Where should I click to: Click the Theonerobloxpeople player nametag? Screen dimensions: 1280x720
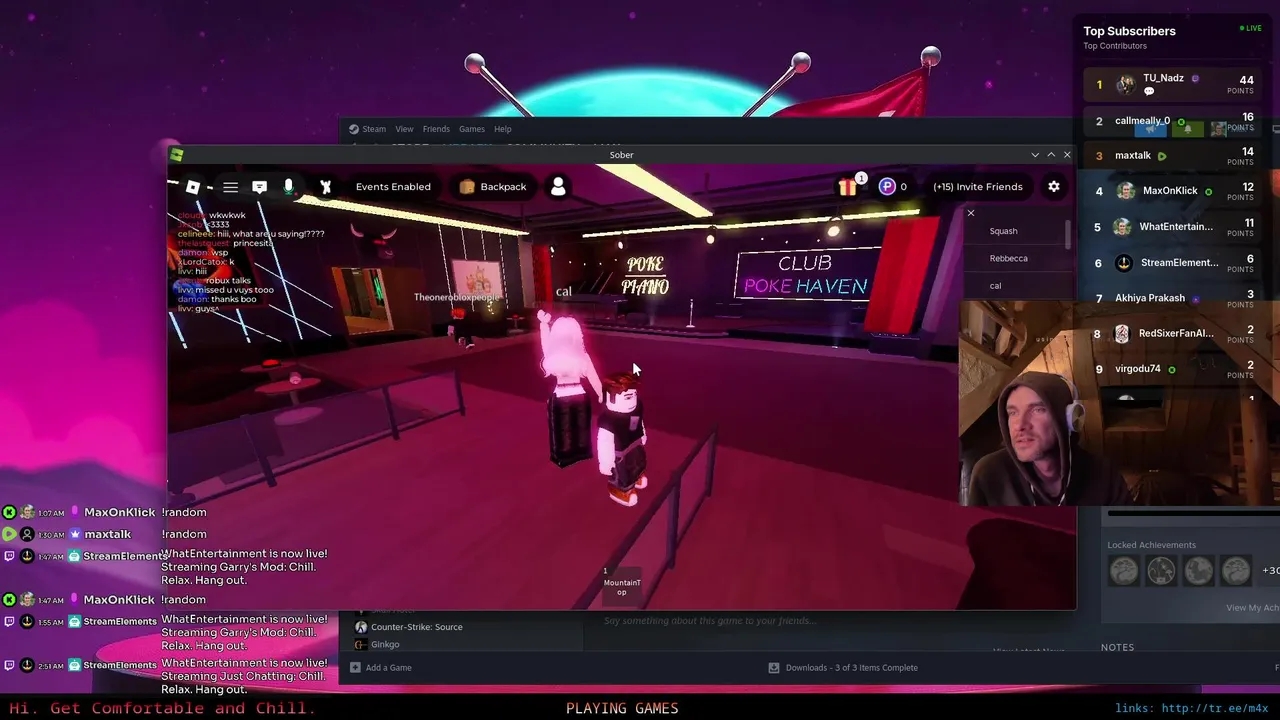click(456, 298)
